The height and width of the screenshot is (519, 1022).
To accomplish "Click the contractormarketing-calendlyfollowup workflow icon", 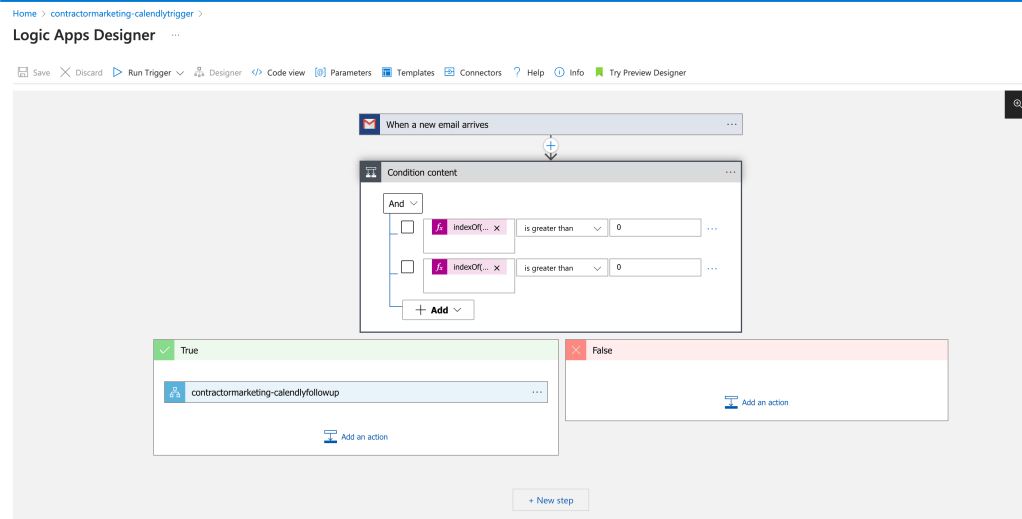I will point(174,393).
